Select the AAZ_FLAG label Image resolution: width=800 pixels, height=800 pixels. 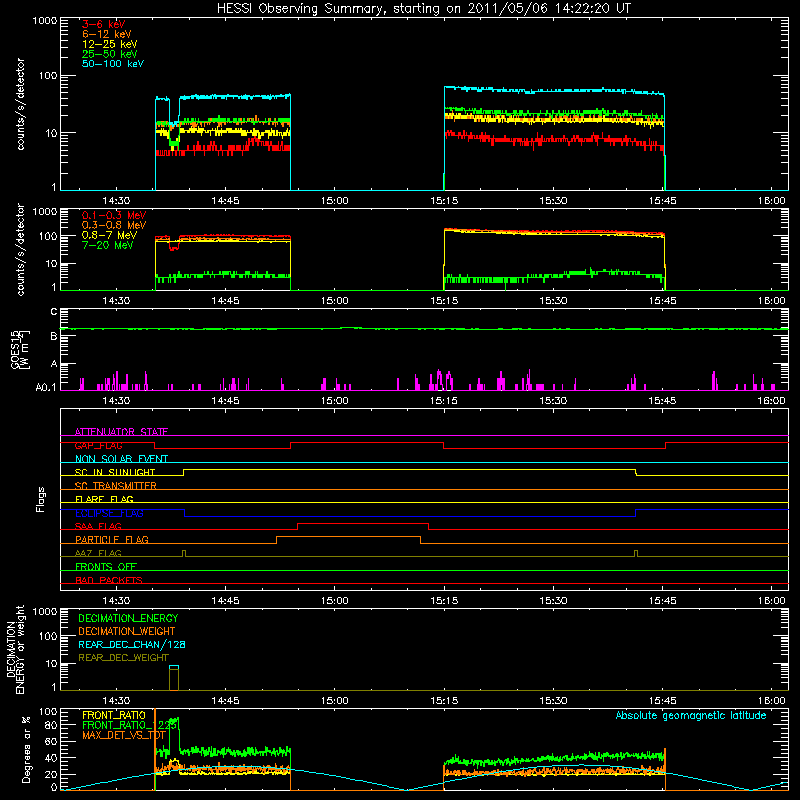98,553
